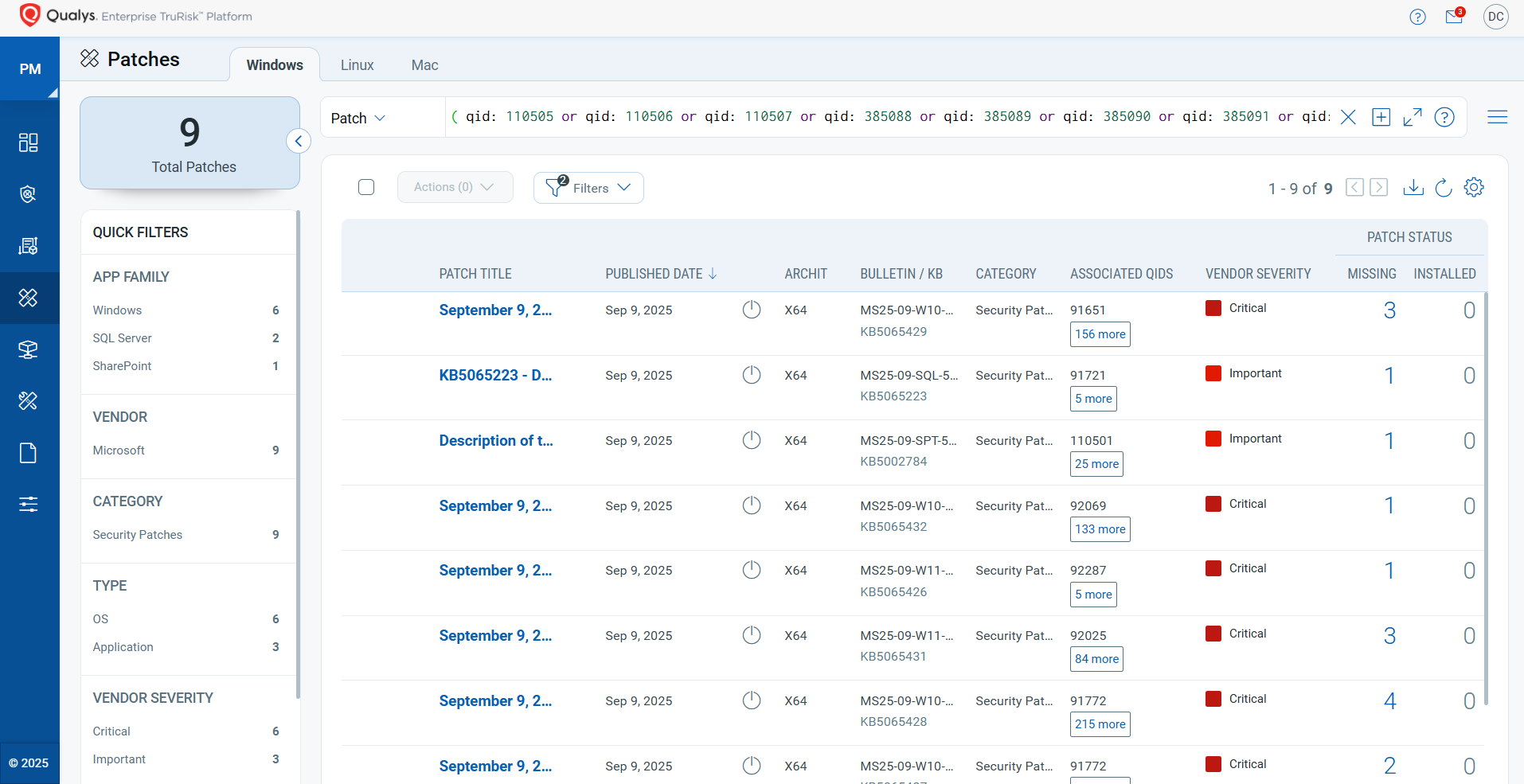The height and width of the screenshot is (784, 1524).
Task: Refresh the patch list
Action: tap(1443, 188)
